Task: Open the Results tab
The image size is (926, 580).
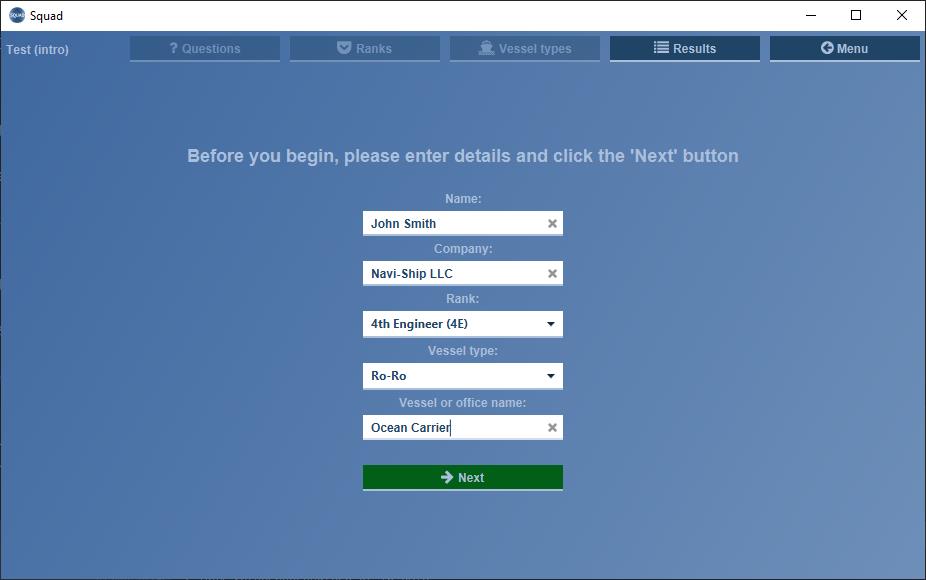Action: coord(684,48)
